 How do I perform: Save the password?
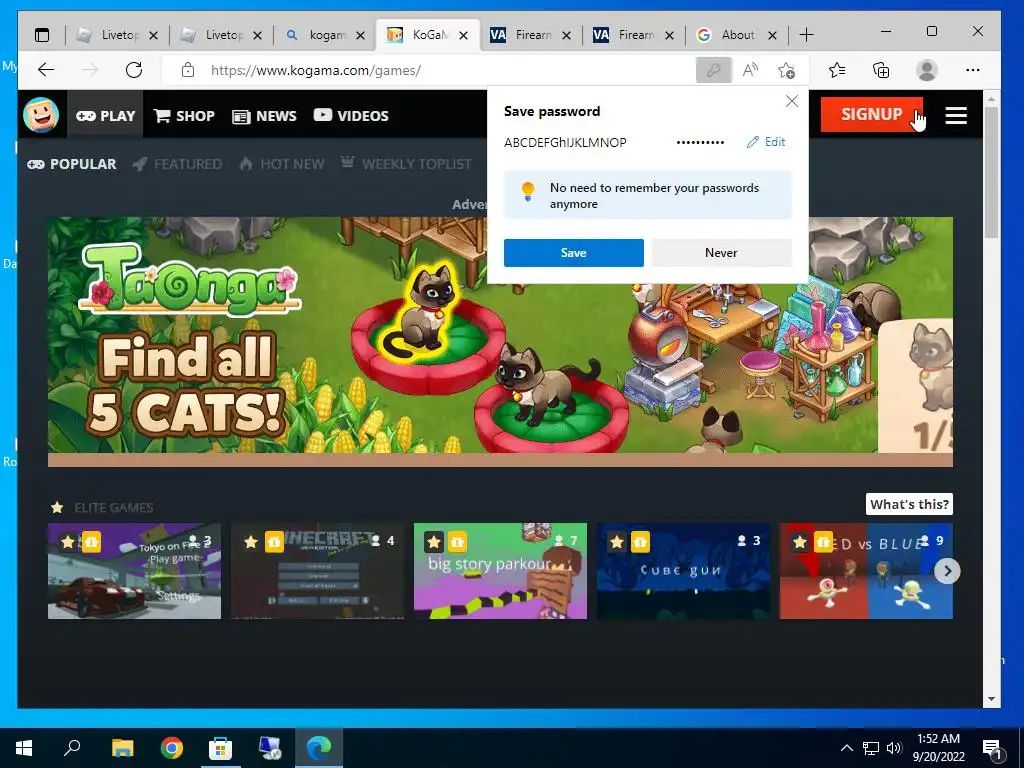pos(573,253)
